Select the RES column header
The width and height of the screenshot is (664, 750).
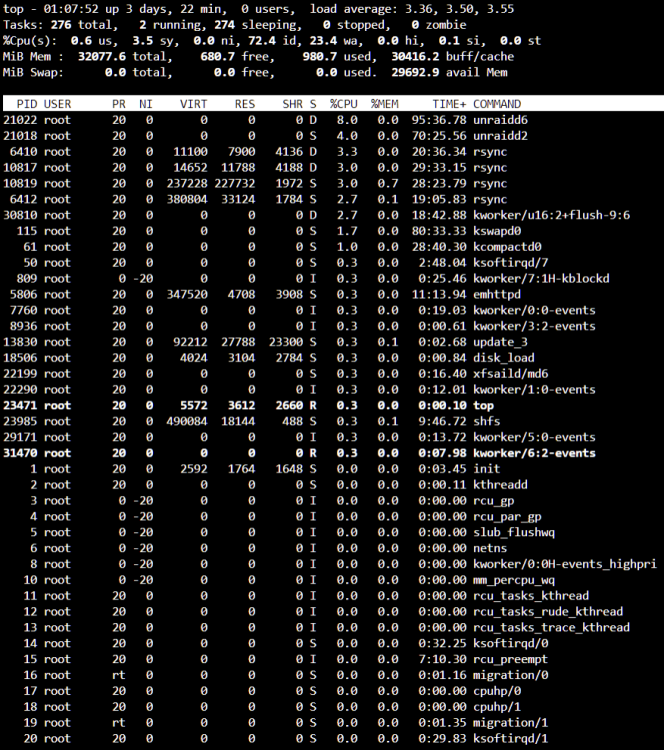tap(244, 104)
